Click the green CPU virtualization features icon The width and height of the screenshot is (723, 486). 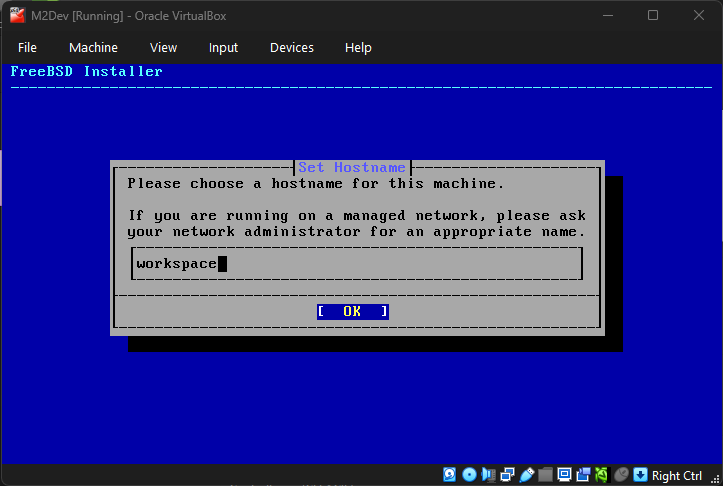602,475
